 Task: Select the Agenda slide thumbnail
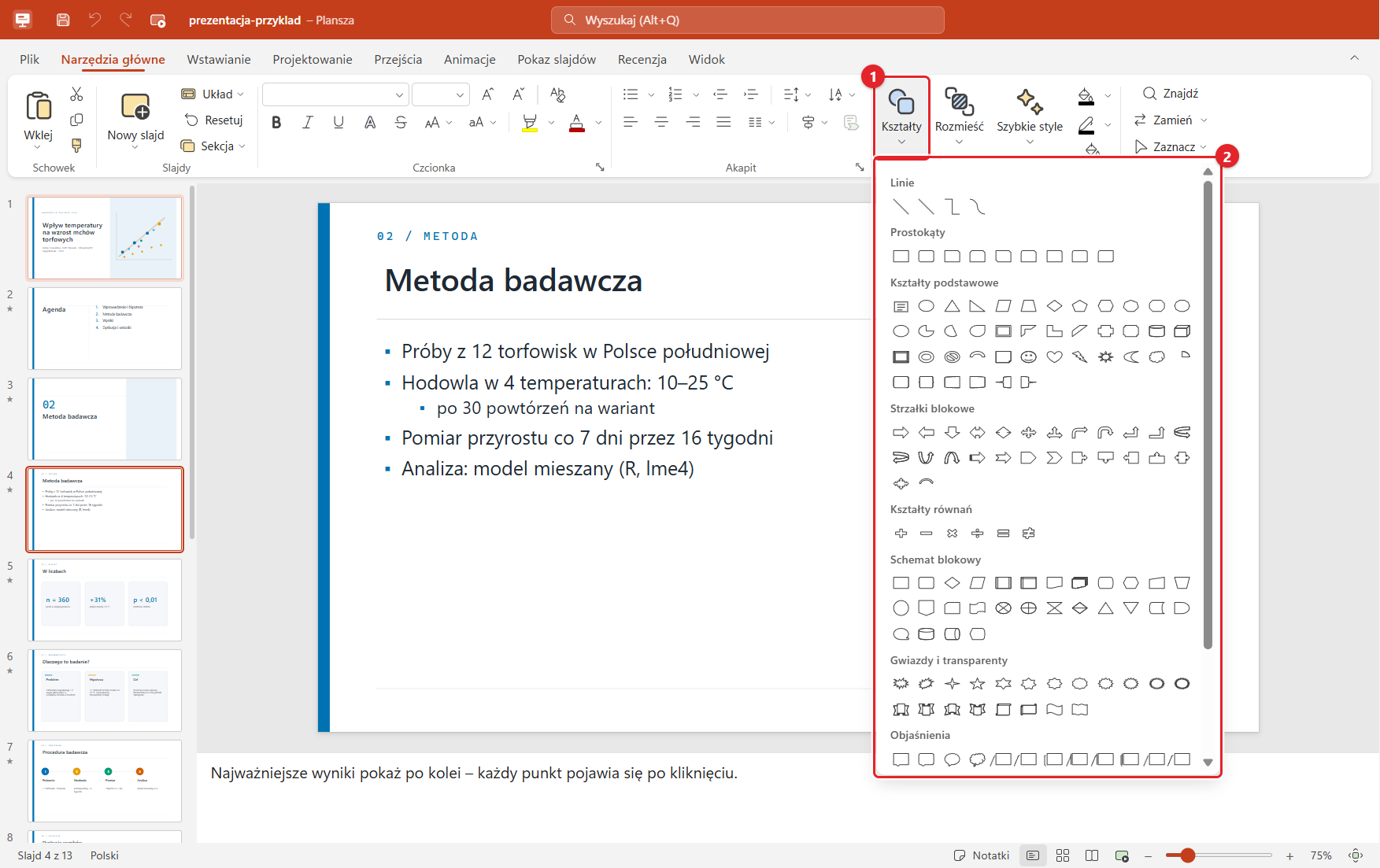pos(105,328)
